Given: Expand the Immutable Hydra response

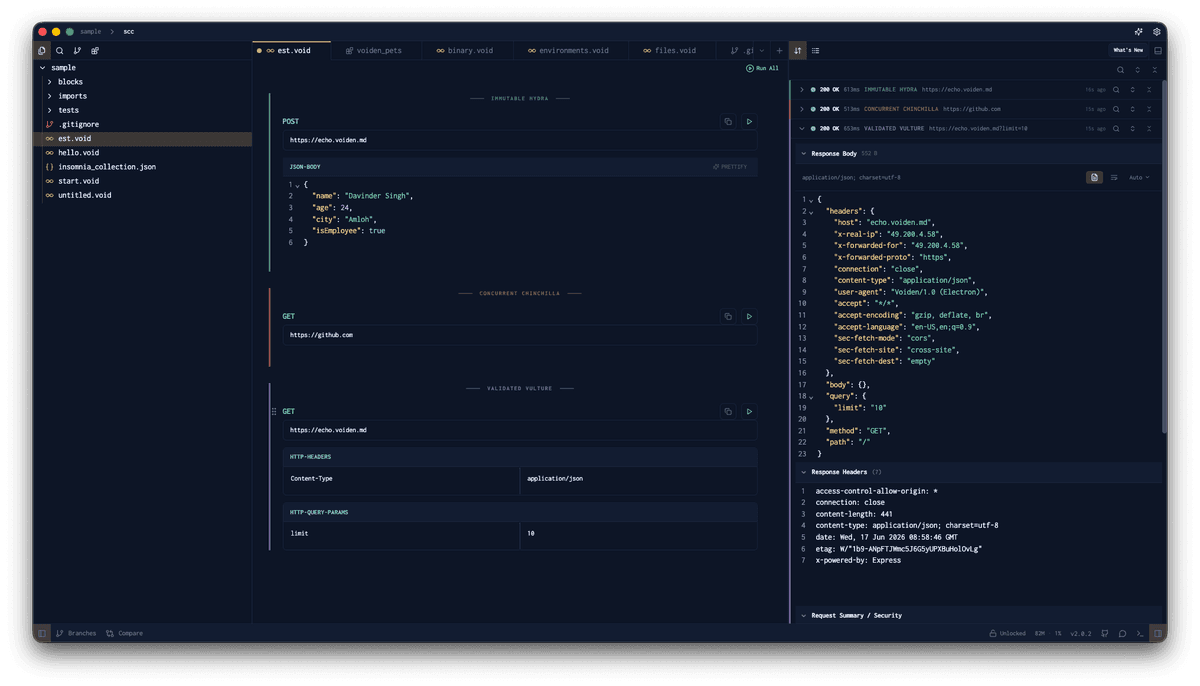Looking at the screenshot, I should click(802, 90).
